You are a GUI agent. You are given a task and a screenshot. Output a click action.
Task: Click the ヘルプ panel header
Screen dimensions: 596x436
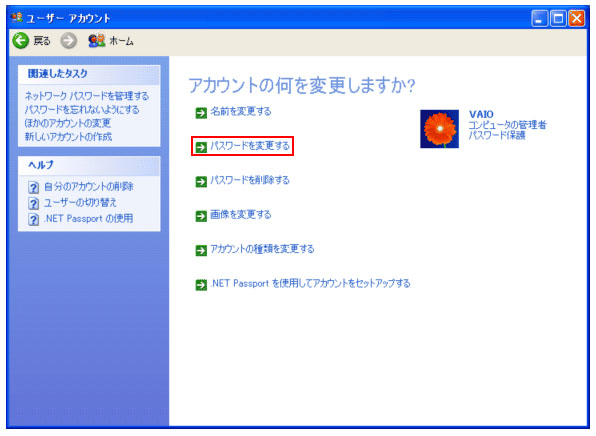89,166
